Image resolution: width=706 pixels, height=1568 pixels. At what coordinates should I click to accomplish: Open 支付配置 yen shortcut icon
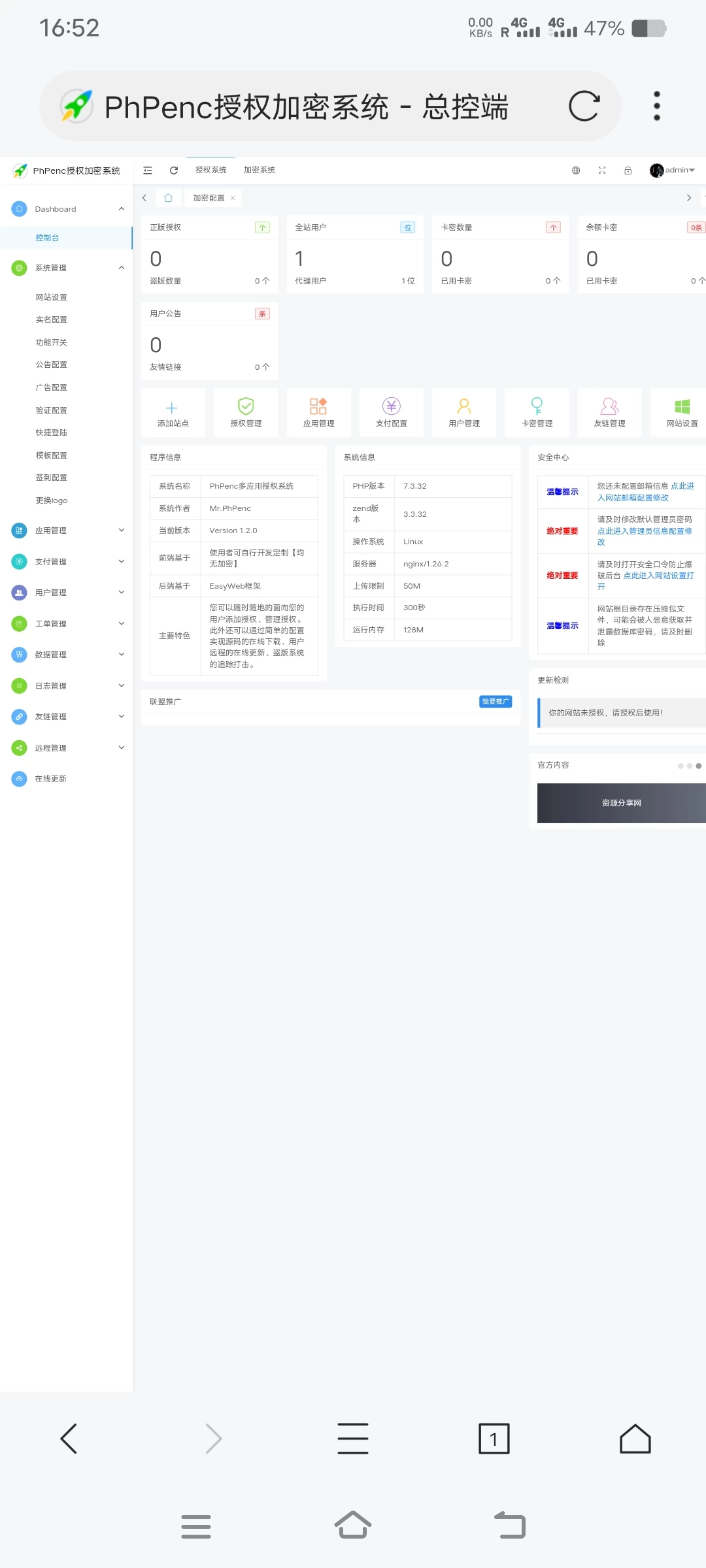pos(391,406)
